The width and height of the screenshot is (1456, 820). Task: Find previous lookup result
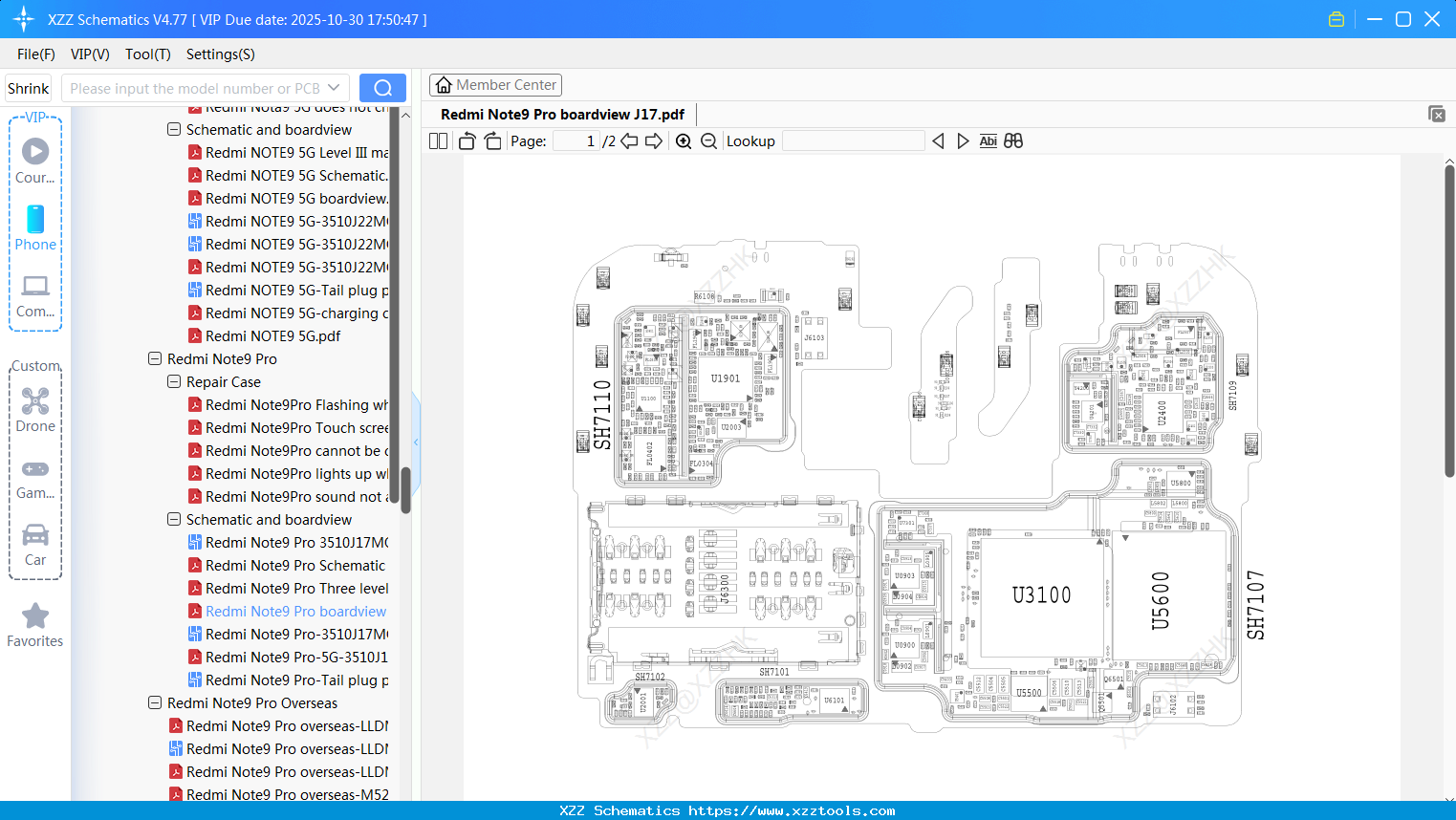point(938,141)
